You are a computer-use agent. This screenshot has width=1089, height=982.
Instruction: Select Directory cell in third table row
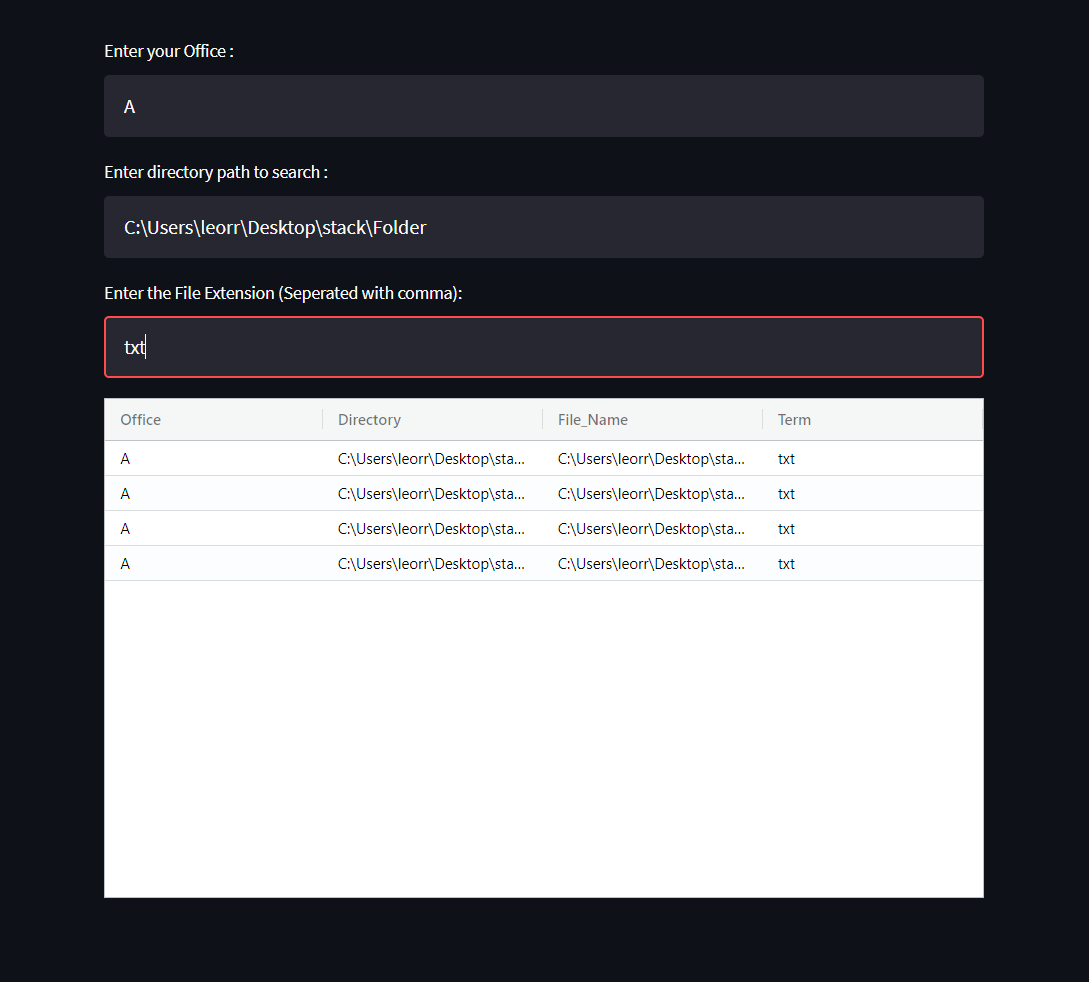pyautogui.click(x=433, y=529)
